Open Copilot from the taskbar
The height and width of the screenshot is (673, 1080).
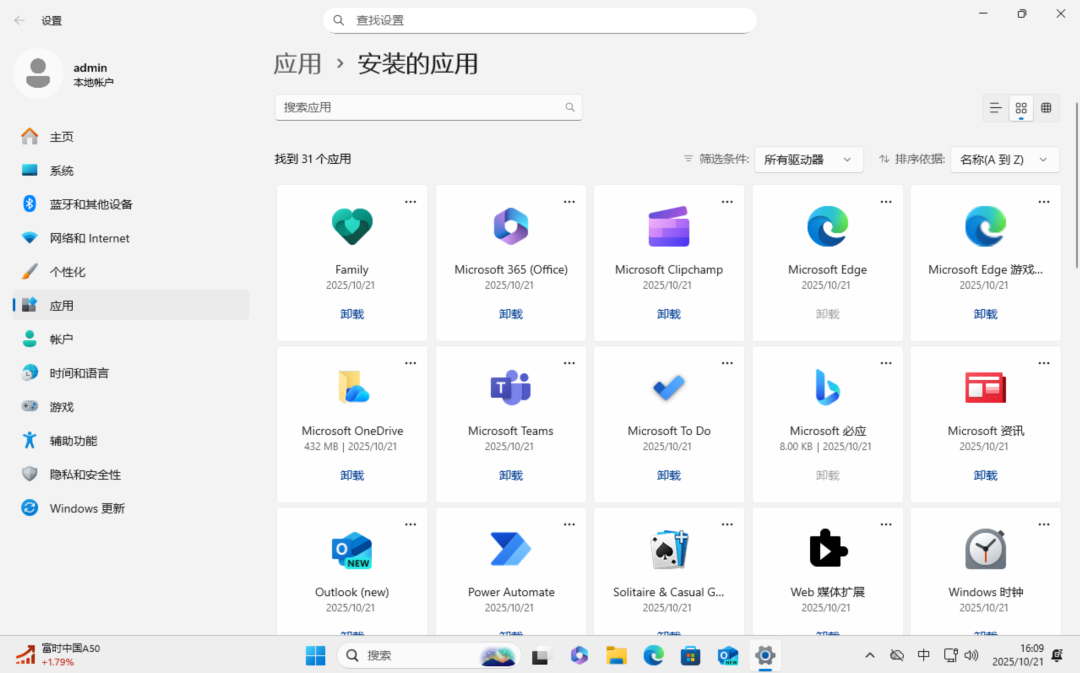point(579,655)
